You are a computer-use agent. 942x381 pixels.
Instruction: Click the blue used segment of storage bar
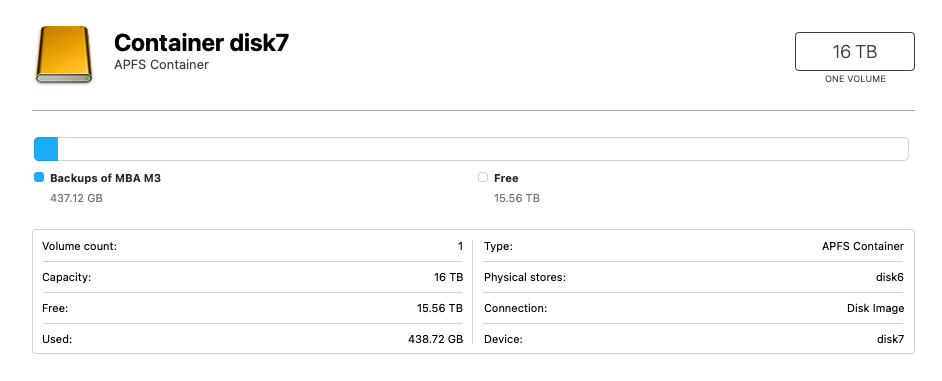[46, 149]
